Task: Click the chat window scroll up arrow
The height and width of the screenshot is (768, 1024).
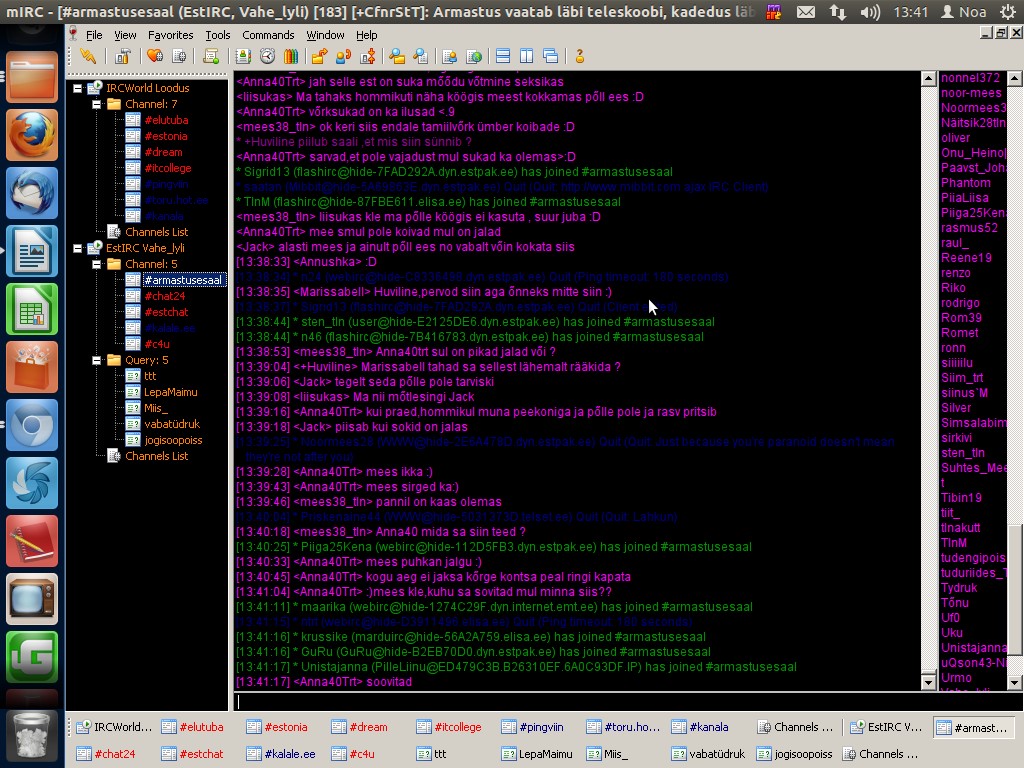Action: 928,79
